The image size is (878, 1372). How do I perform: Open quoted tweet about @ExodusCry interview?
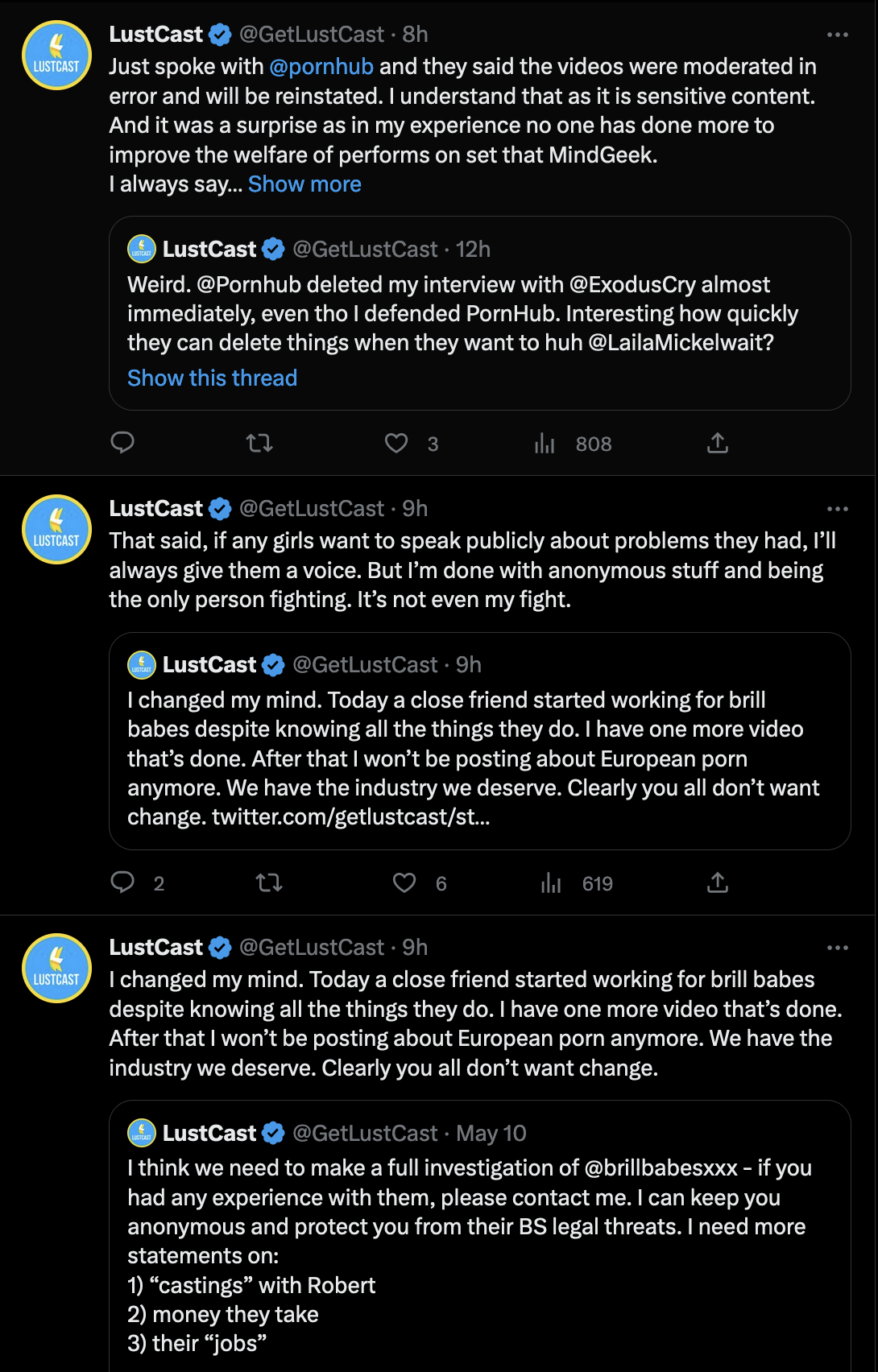[x=479, y=313]
